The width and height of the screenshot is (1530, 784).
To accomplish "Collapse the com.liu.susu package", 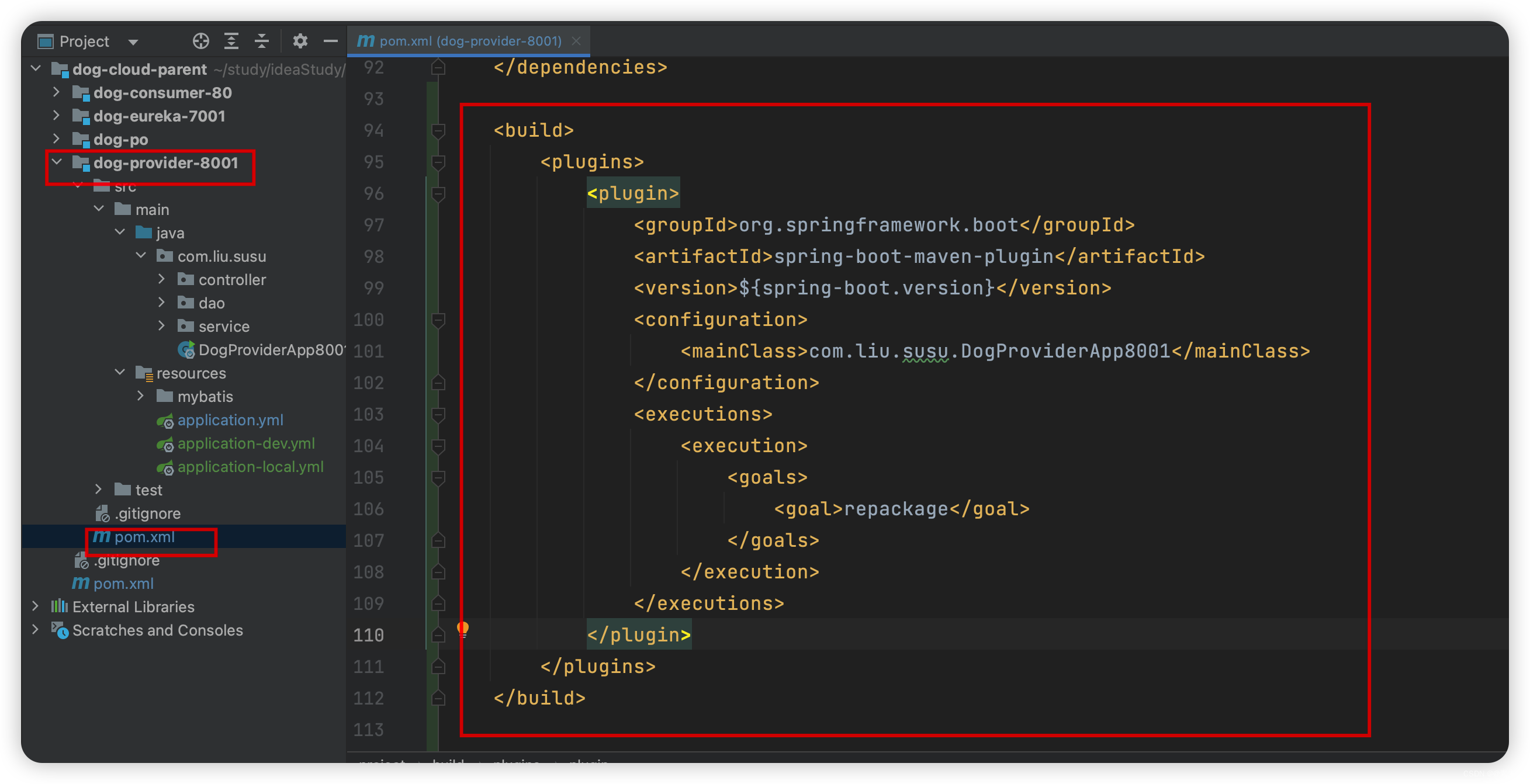I will [141, 256].
